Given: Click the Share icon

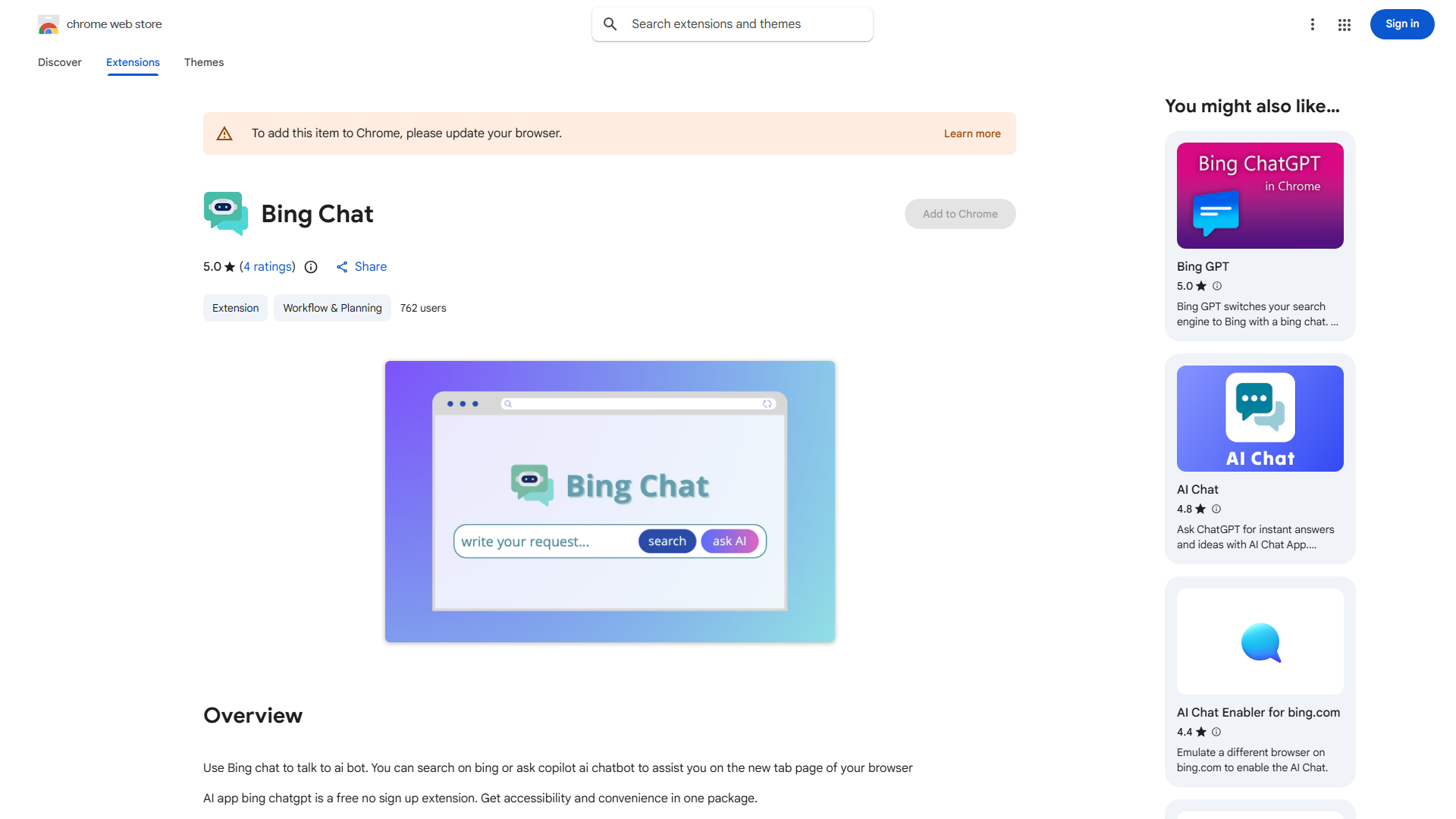Looking at the screenshot, I should [343, 267].
